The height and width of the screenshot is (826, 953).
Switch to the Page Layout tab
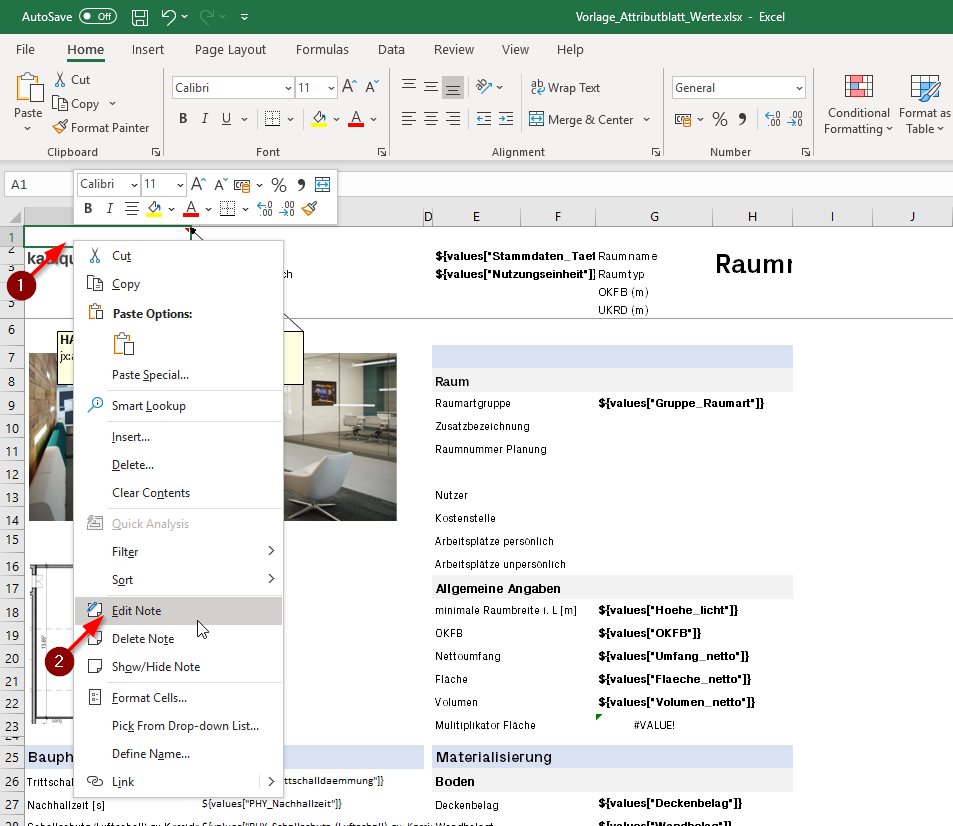[x=230, y=50]
